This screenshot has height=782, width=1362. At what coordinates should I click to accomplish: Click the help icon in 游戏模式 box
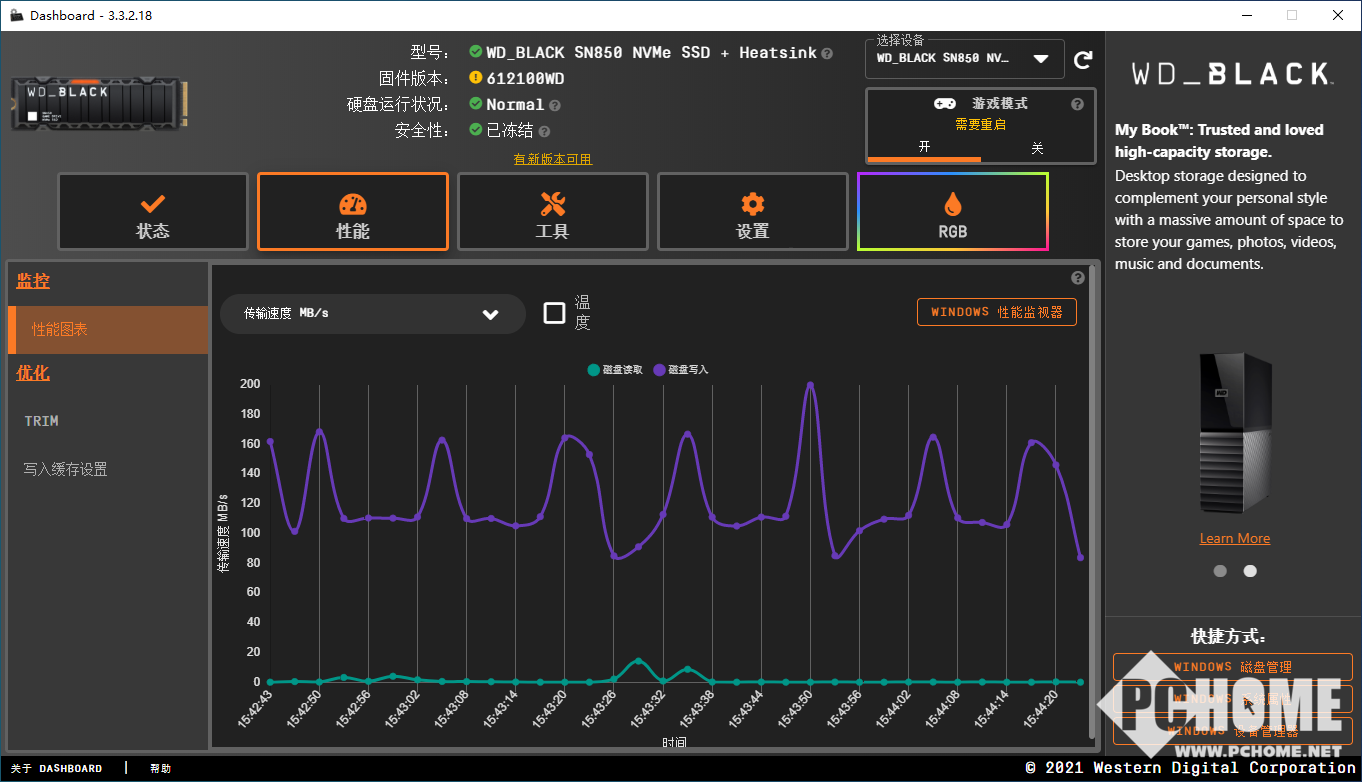[x=1077, y=104]
